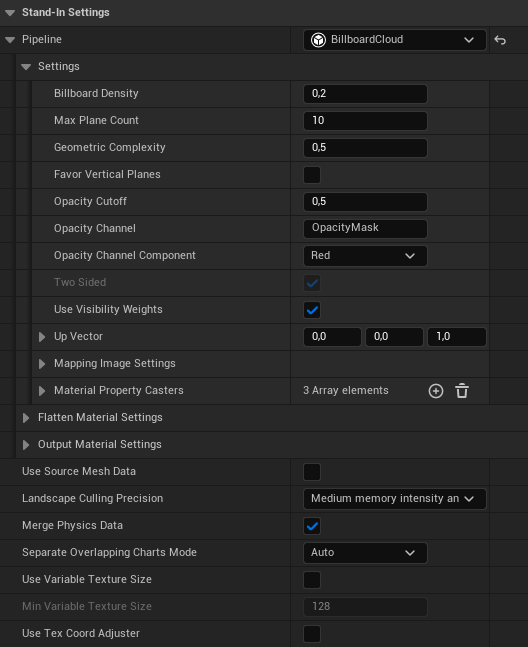528x647 pixels.
Task: Enable Use Source Mesh Data
Action: click(x=312, y=472)
